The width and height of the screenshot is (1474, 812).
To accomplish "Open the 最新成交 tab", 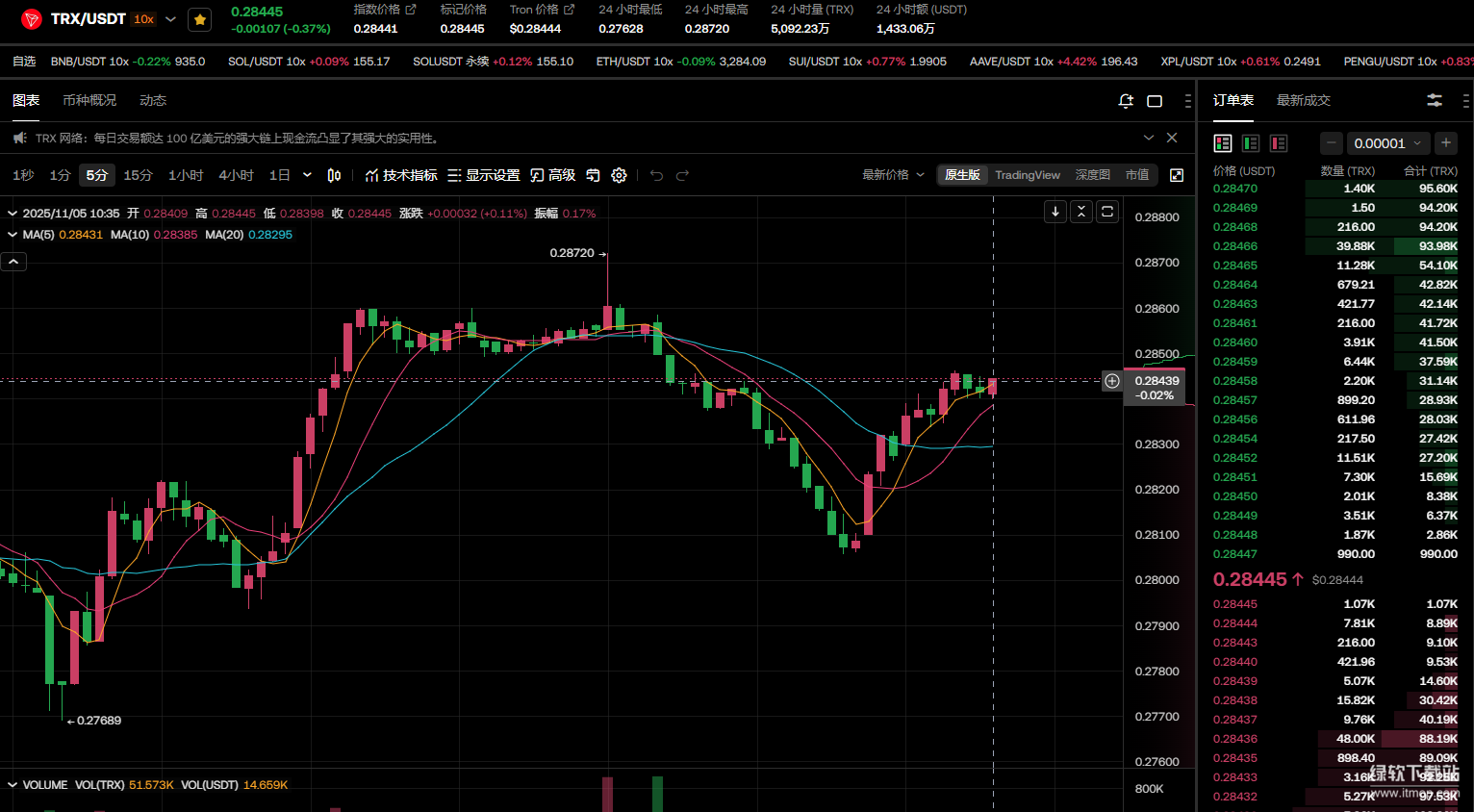I will click(x=1303, y=100).
